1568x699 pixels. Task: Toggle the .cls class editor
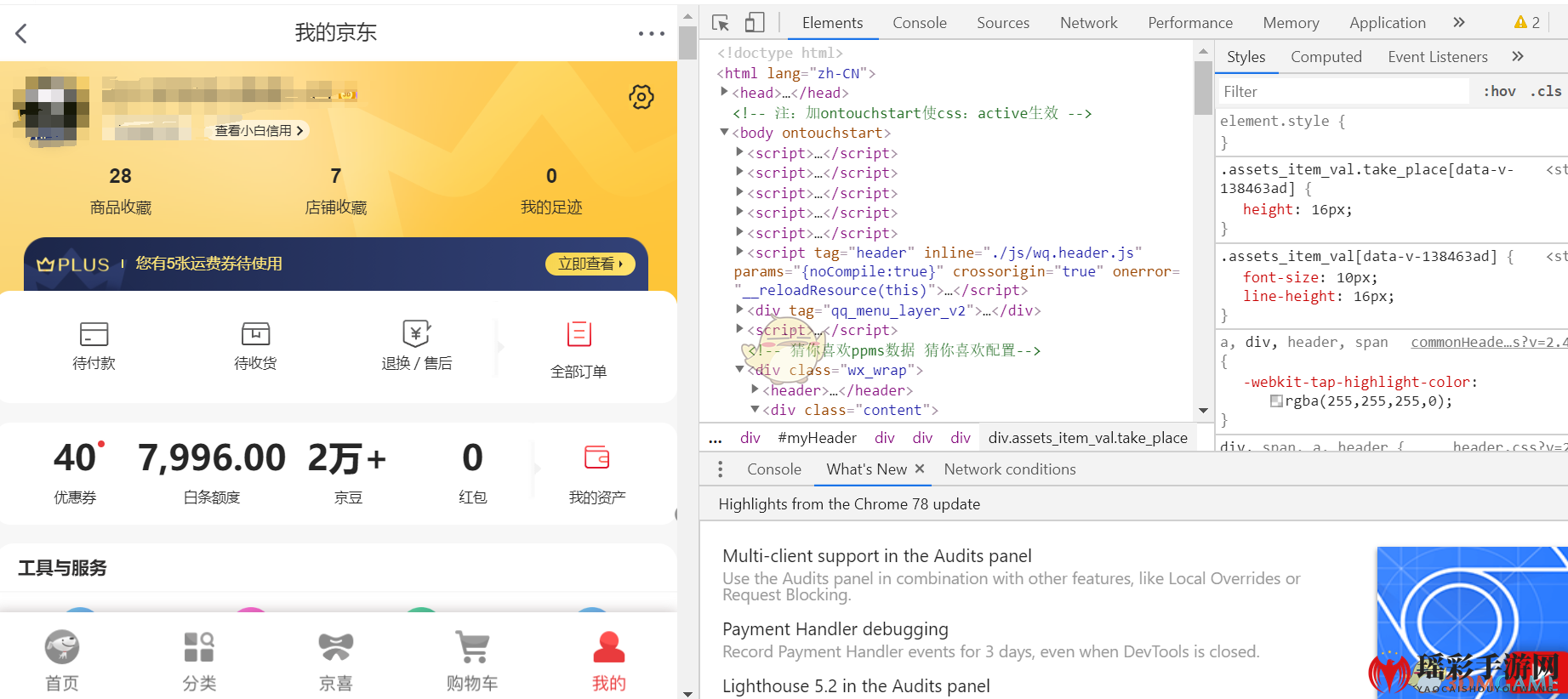point(1546,92)
